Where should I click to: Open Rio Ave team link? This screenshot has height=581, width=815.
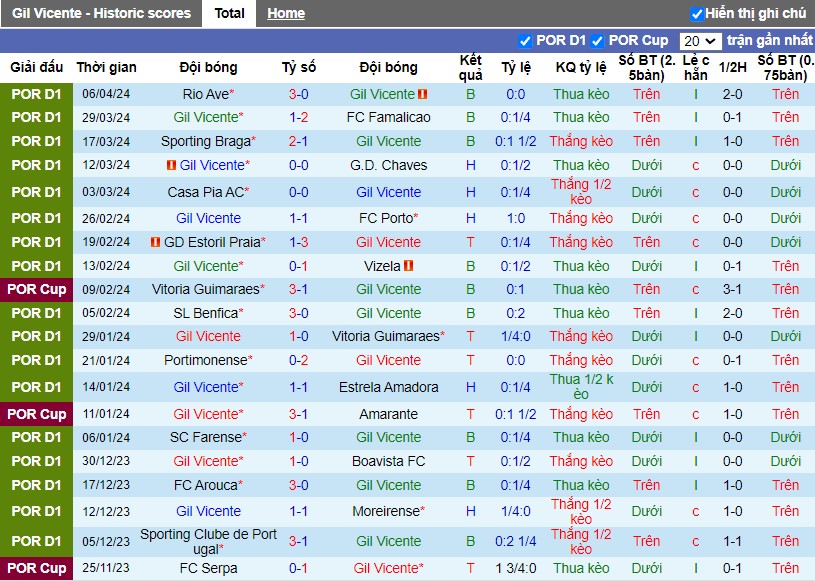tap(206, 94)
